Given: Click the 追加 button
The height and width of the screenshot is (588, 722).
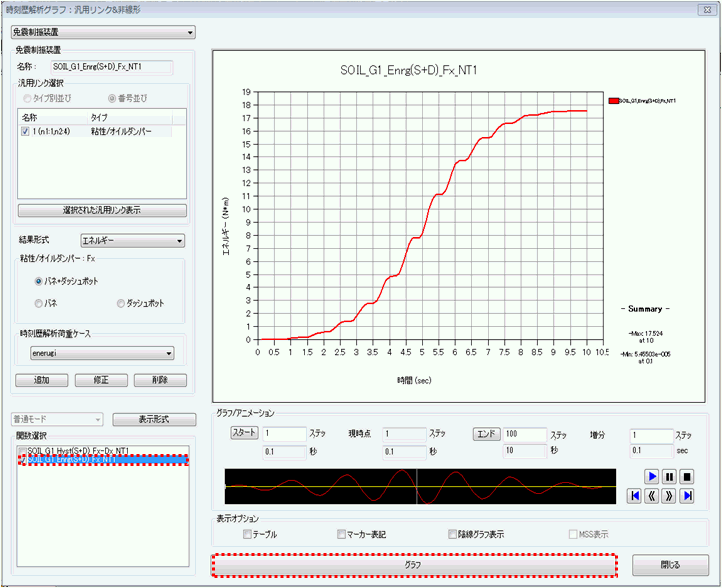Looking at the screenshot, I should point(41,380).
